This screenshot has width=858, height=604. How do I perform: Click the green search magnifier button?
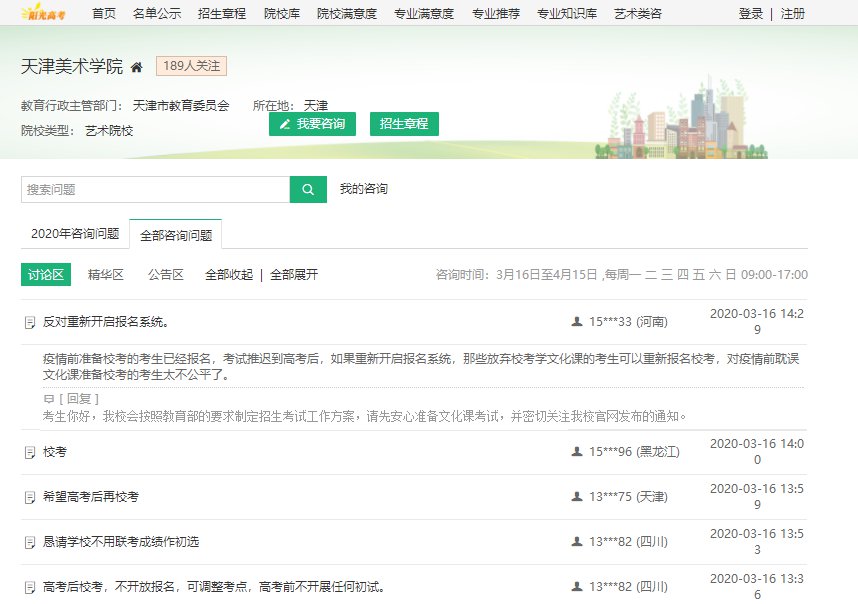pos(308,190)
